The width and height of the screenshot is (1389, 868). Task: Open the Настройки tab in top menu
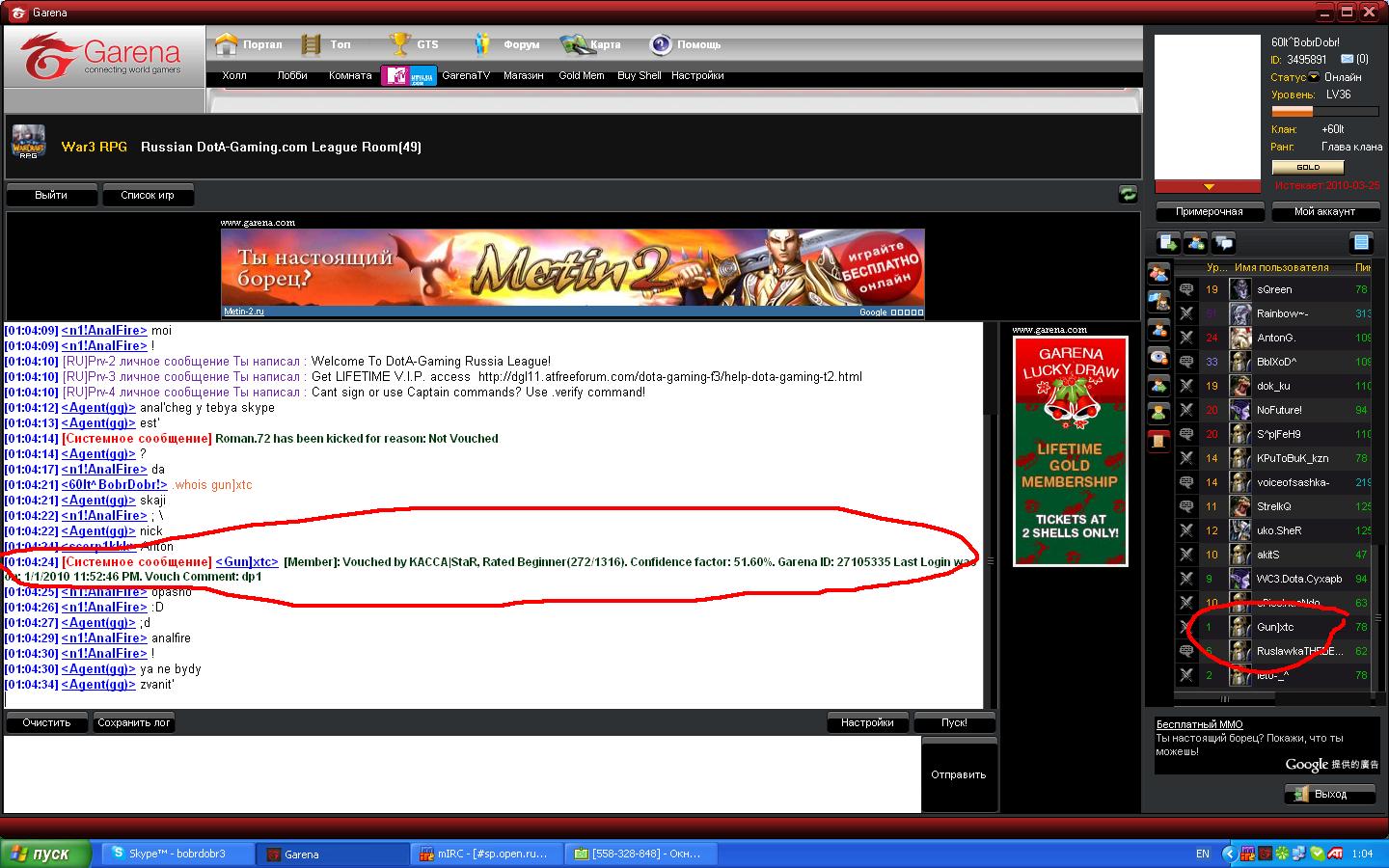(x=697, y=75)
